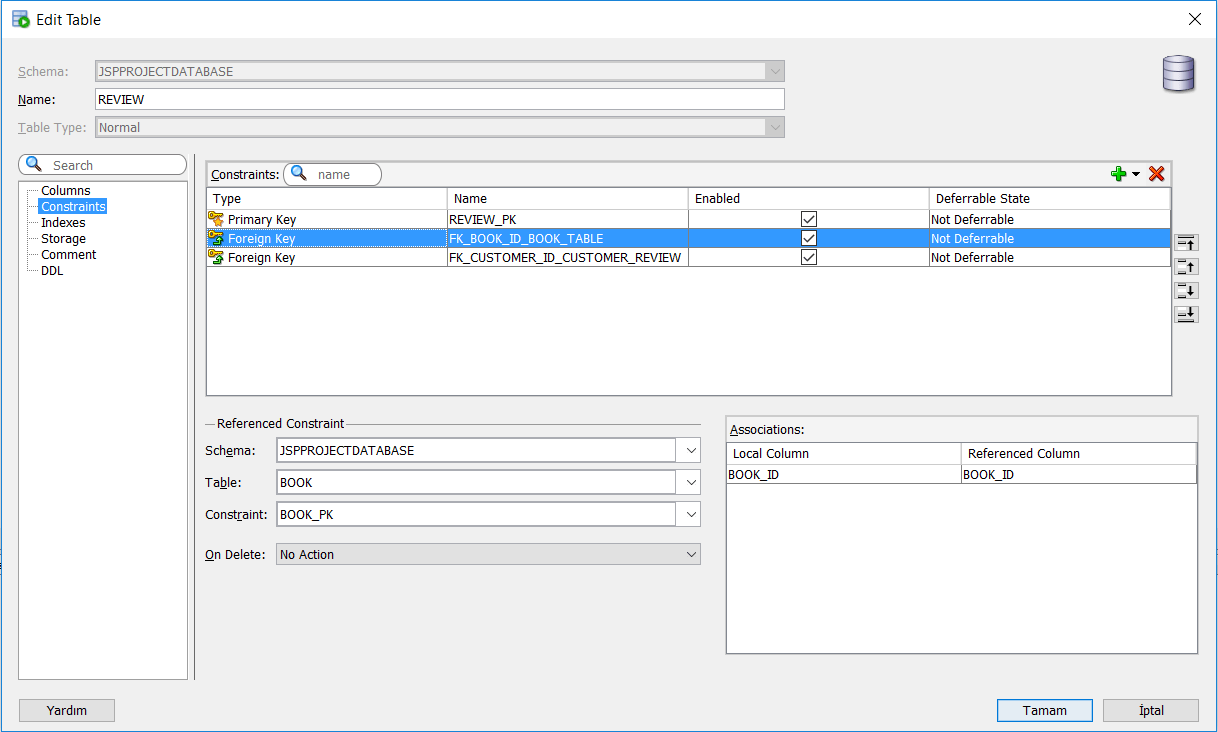Click the Referenced Column header
Viewport: 1218px width, 732px height.
coord(1079,453)
